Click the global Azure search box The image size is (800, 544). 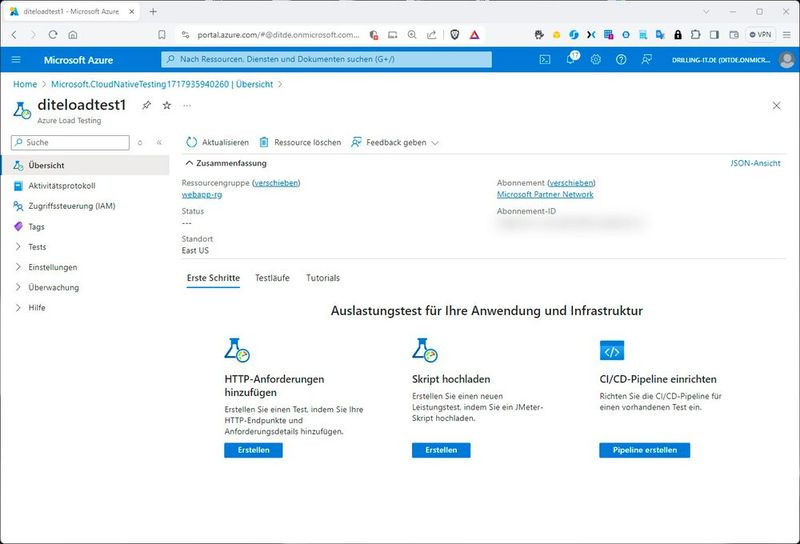coord(327,59)
